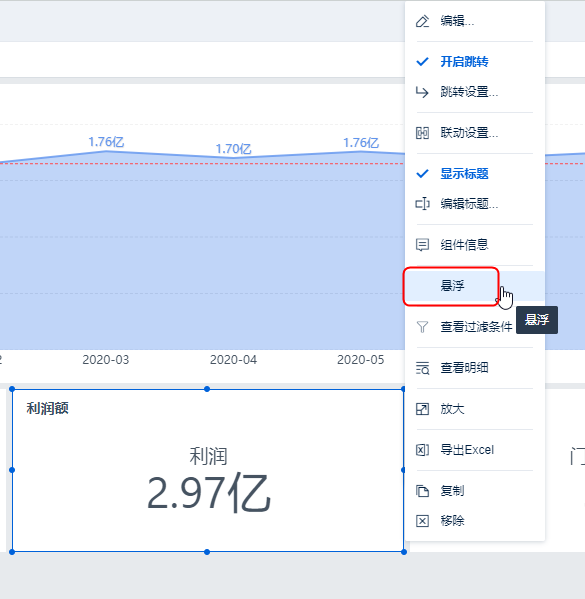The image size is (585, 599).
Task: Choose 查看过滤条件 in the menu
Action: pyautogui.click(x=475, y=327)
